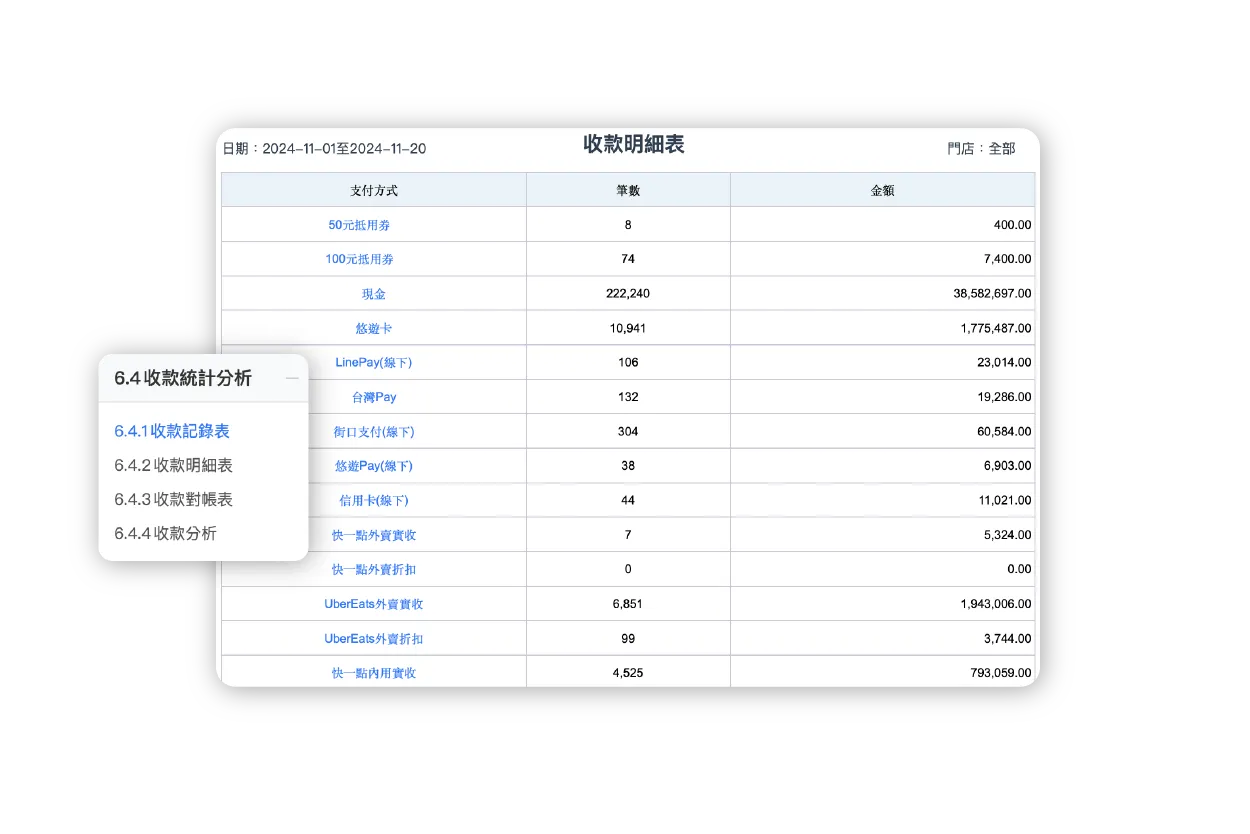Image resolution: width=1250 pixels, height=834 pixels.
Task: Open 6.4.4 收款分析 menu item
Action: [165, 533]
